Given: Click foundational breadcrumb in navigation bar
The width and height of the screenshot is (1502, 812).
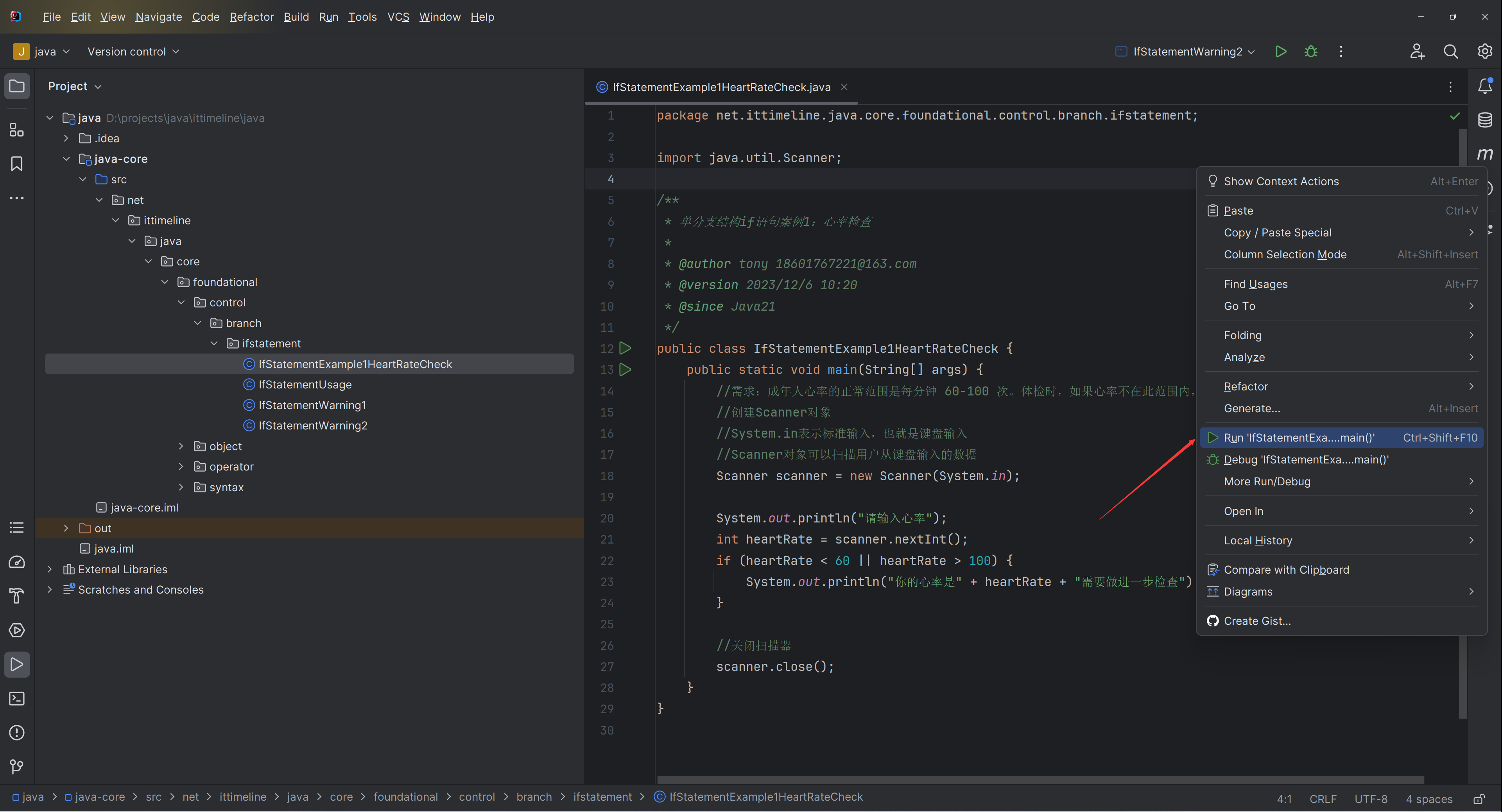Looking at the screenshot, I should click(405, 797).
